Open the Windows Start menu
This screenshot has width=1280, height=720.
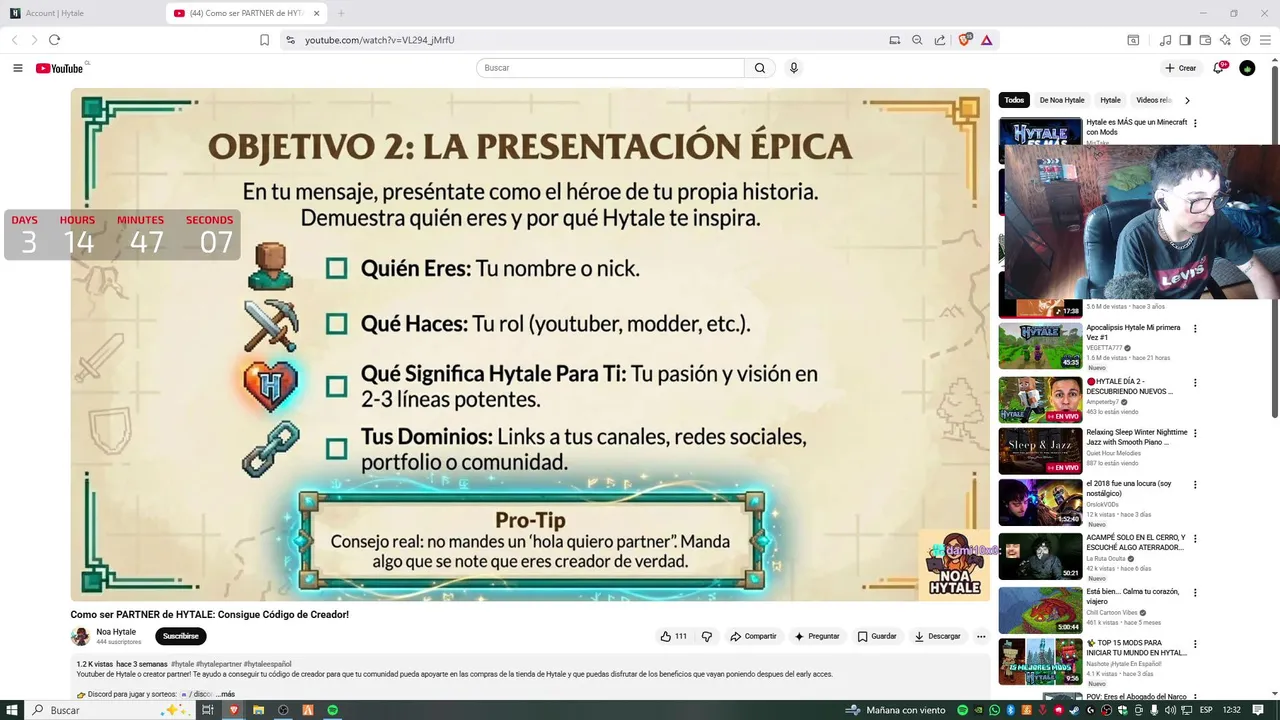(x=11, y=710)
